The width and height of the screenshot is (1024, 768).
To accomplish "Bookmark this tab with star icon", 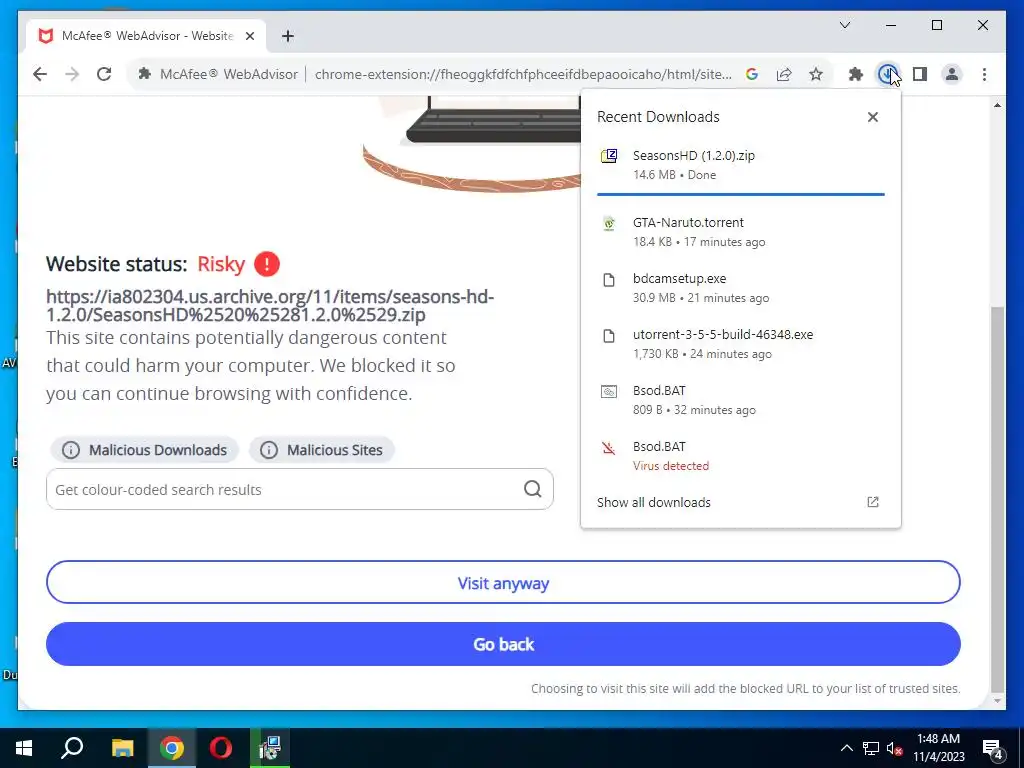I will click(x=816, y=74).
